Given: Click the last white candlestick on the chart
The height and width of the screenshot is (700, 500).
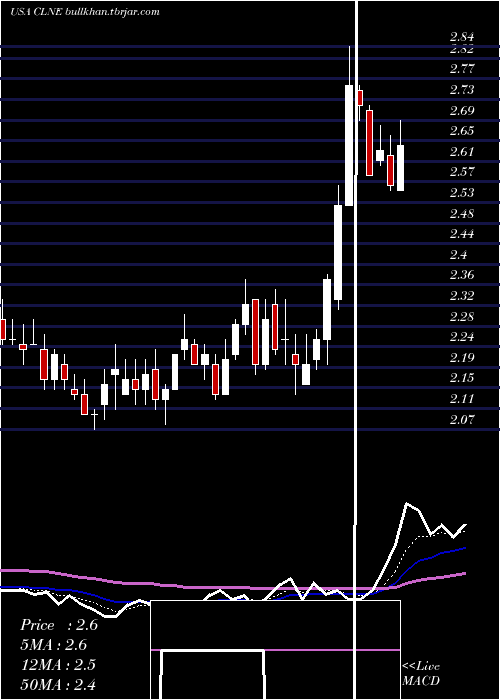Looking at the screenshot, I should coord(400,168).
